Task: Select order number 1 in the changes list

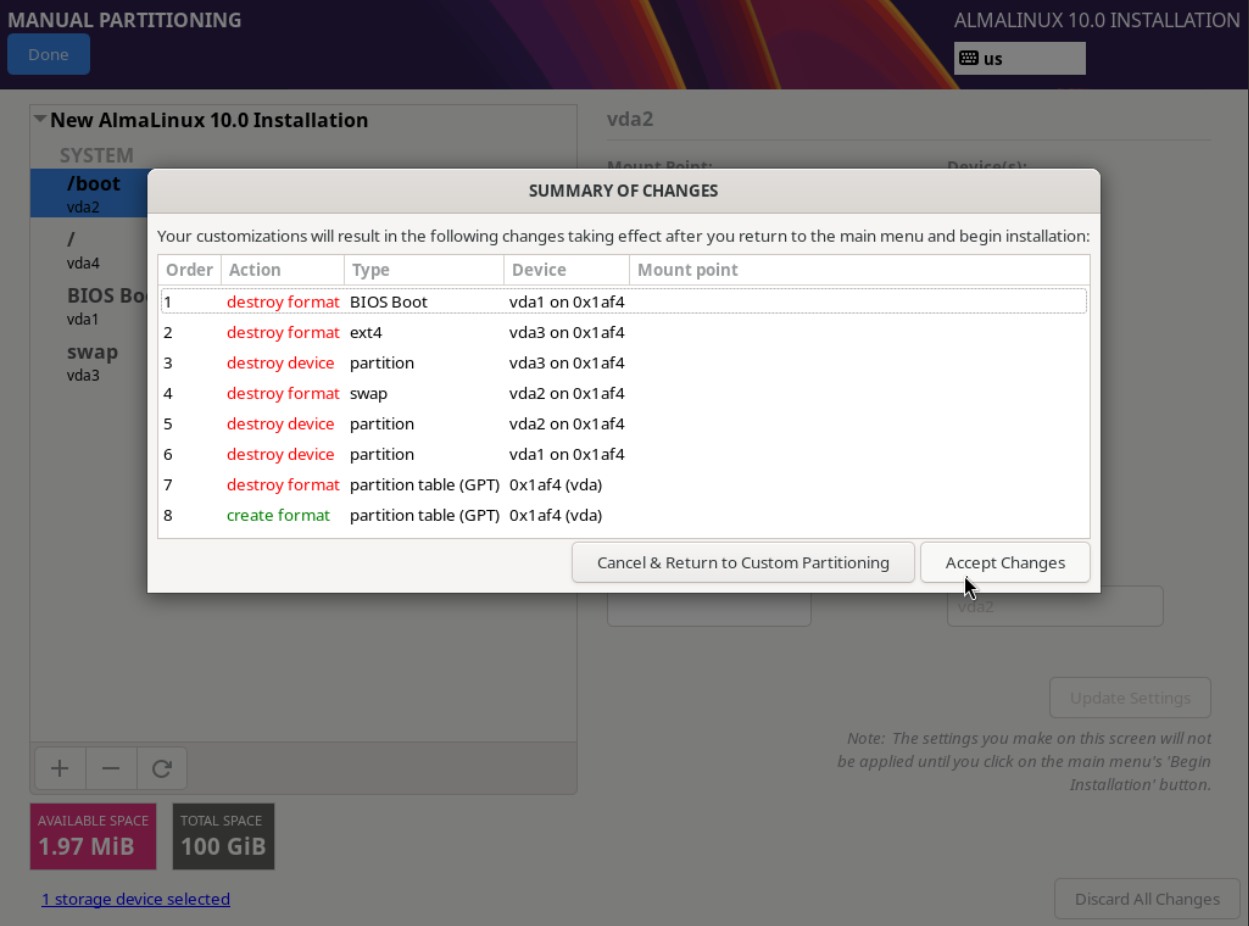Action: click(x=168, y=302)
